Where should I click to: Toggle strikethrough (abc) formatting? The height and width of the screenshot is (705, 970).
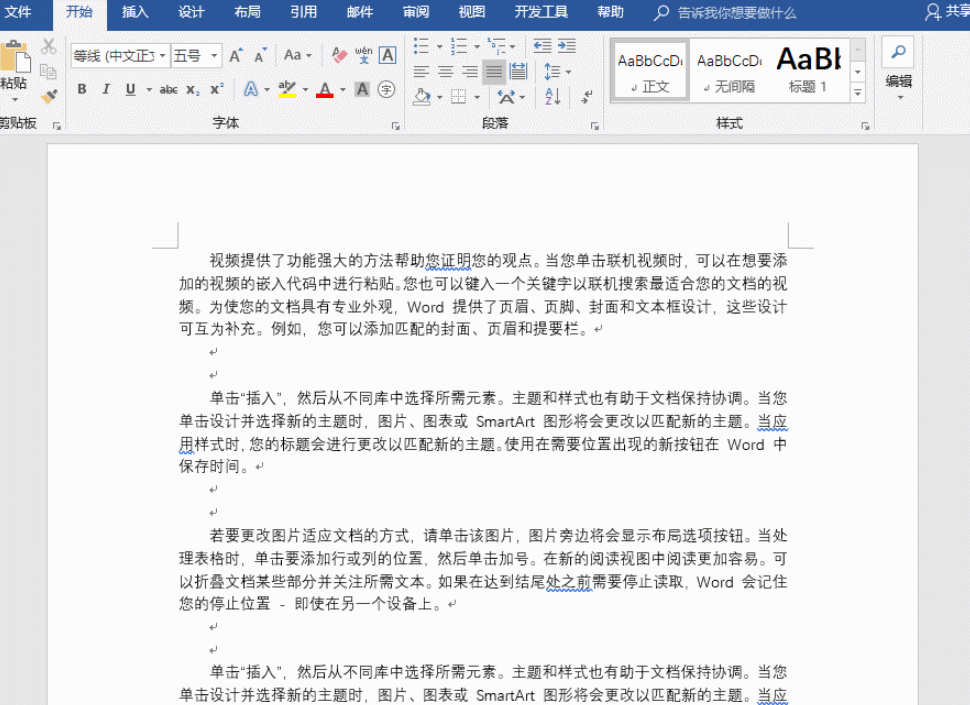[168, 90]
